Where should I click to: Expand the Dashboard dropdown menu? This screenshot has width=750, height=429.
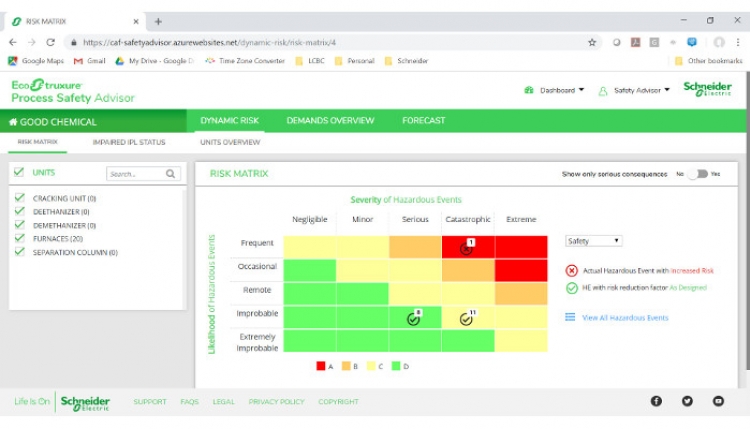coord(554,90)
